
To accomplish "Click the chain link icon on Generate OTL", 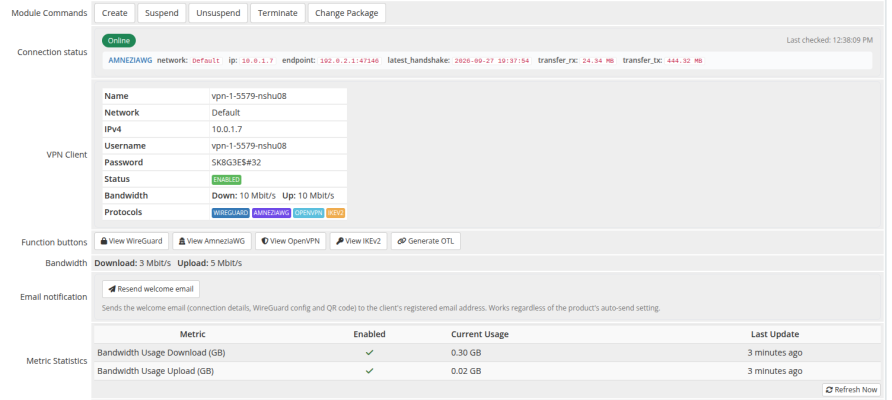I will (402, 241).
